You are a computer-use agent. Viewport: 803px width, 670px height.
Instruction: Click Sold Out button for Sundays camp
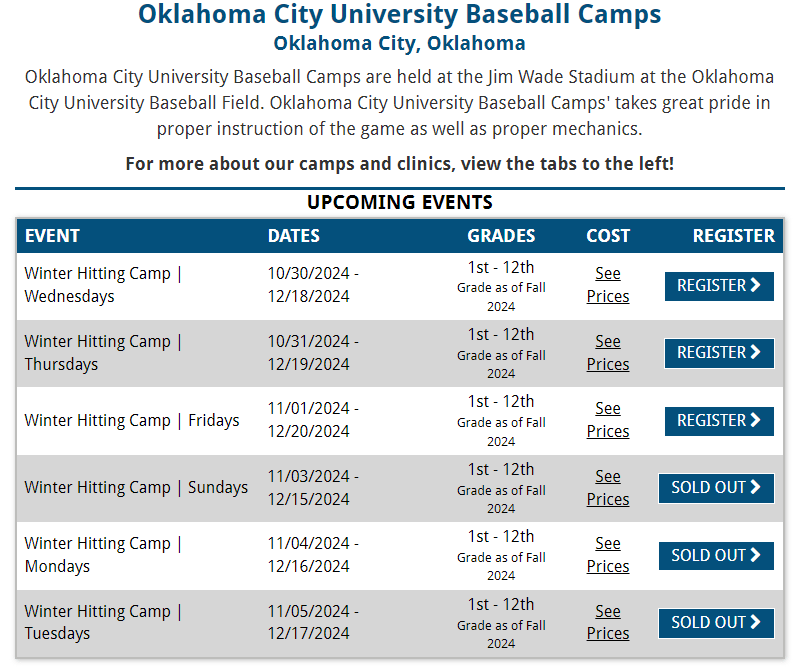716,488
